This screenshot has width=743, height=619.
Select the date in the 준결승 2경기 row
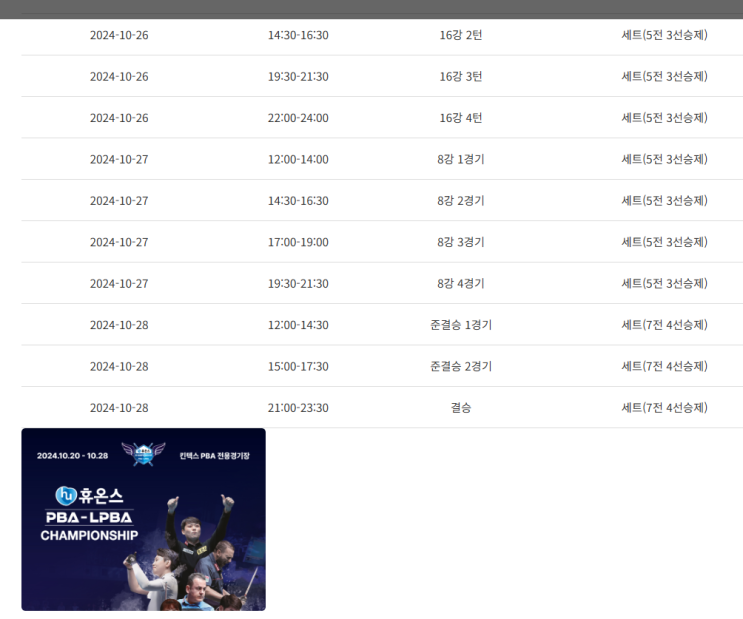pos(119,367)
